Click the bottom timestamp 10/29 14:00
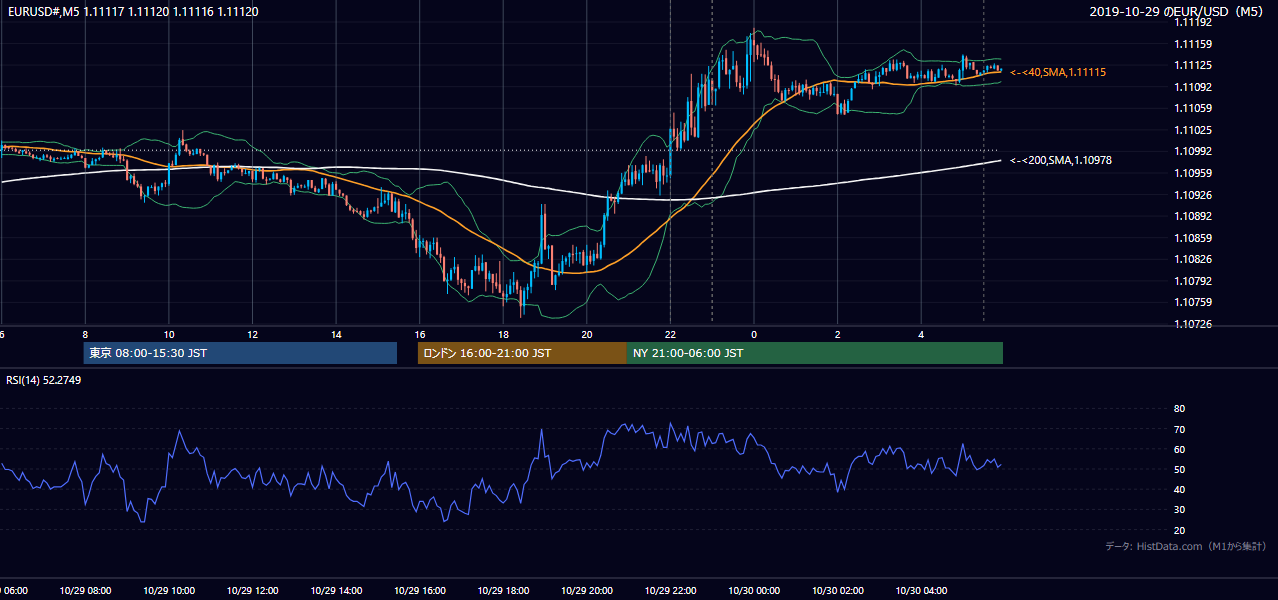Screen dimensions: 1278x600 336,591
